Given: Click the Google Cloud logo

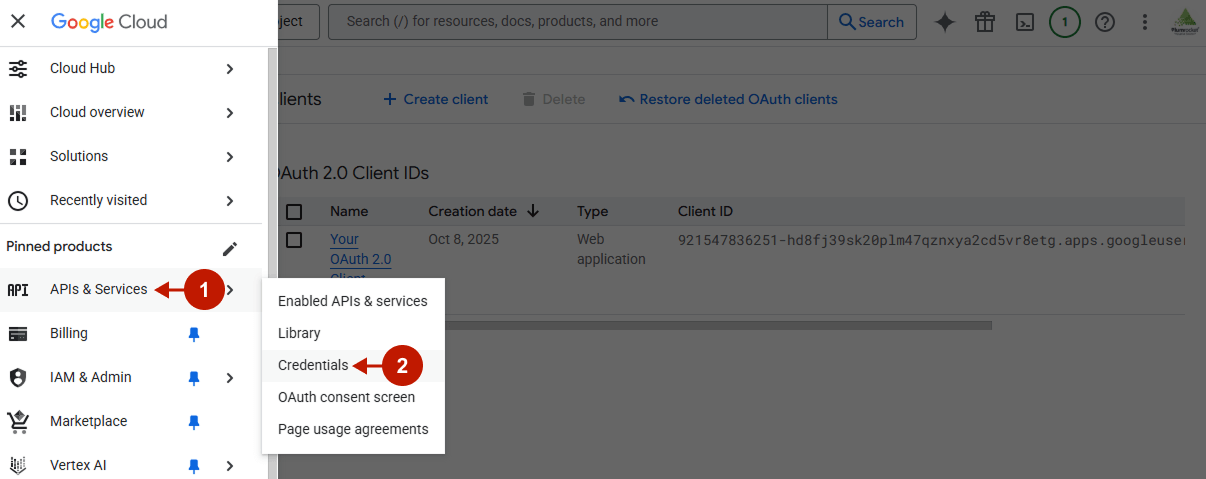Looking at the screenshot, I should (109, 21).
